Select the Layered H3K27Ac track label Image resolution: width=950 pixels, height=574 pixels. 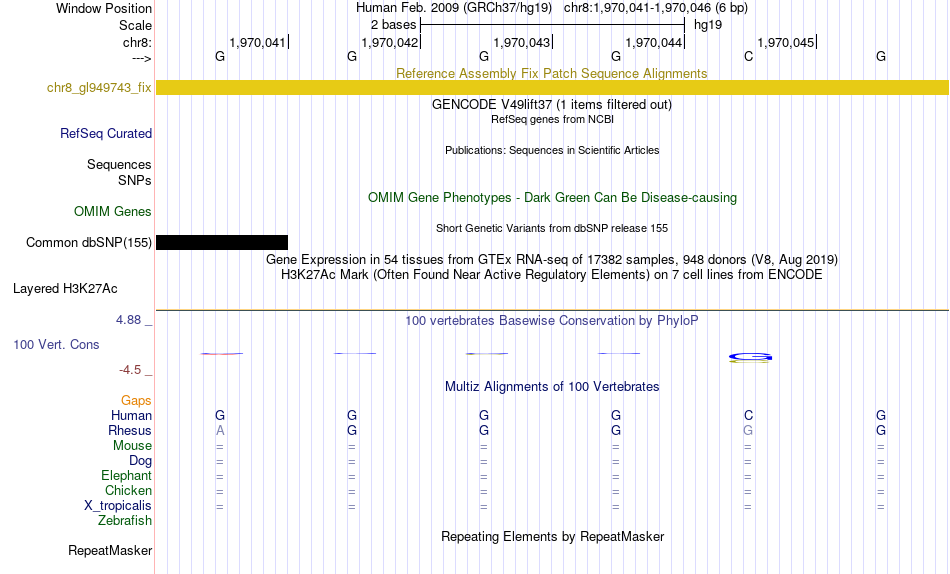tap(65, 289)
